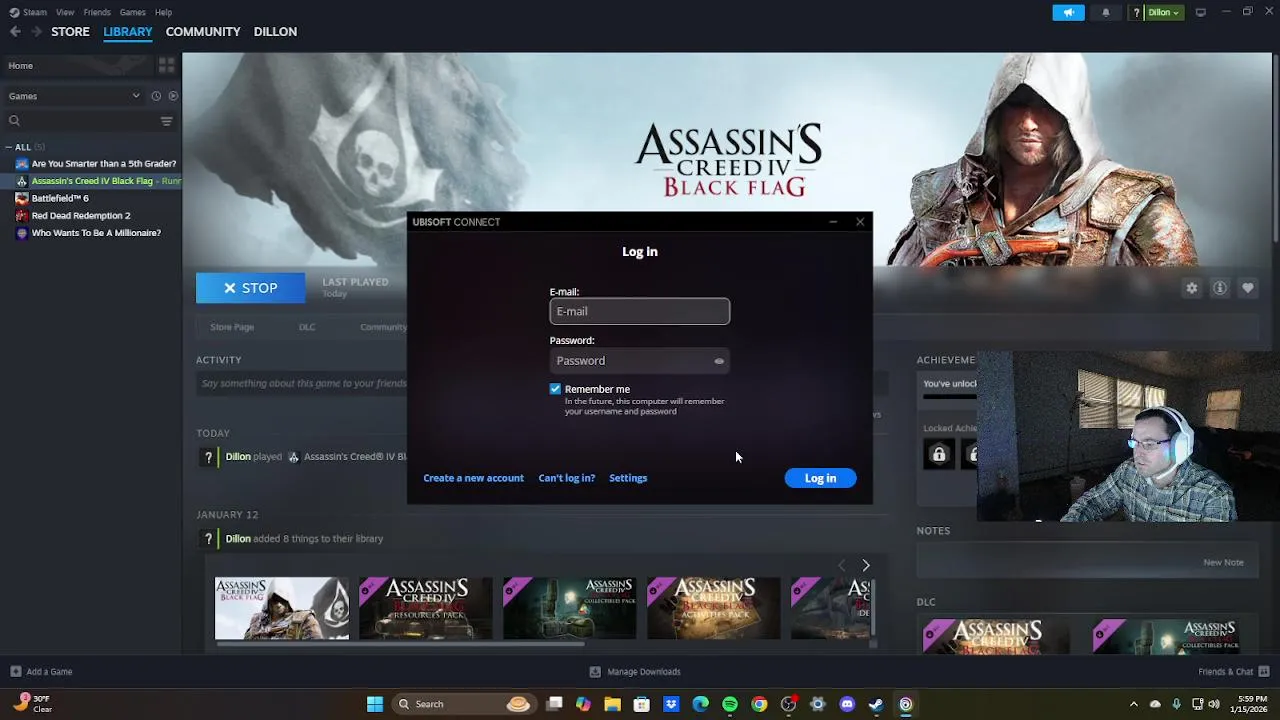The height and width of the screenshot is (720, 1280).
Task: Select Are You Smarter than a 5th Grader?
Action: point(104,164)
